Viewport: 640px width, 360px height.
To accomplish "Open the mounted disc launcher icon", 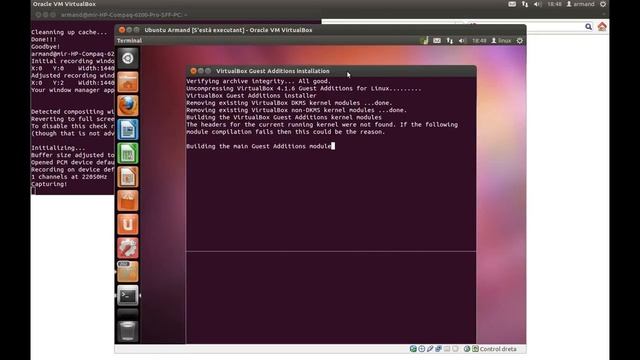I will click(128, 271).
